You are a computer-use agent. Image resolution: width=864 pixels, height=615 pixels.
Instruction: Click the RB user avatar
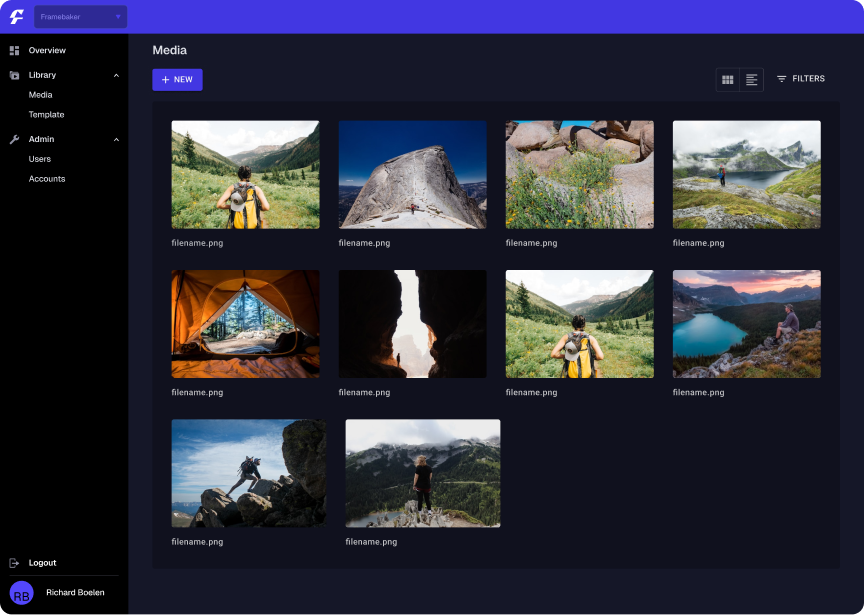pyautogui.click(x=22, y=593)
